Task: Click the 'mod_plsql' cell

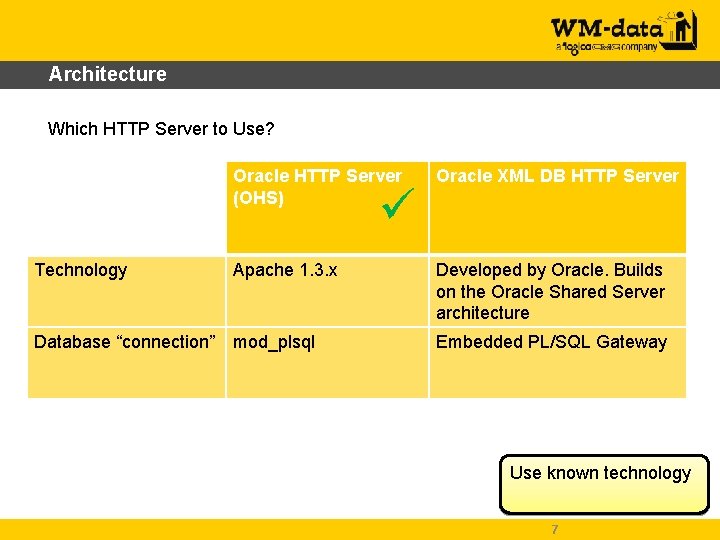Action: (x=327, y=363)
